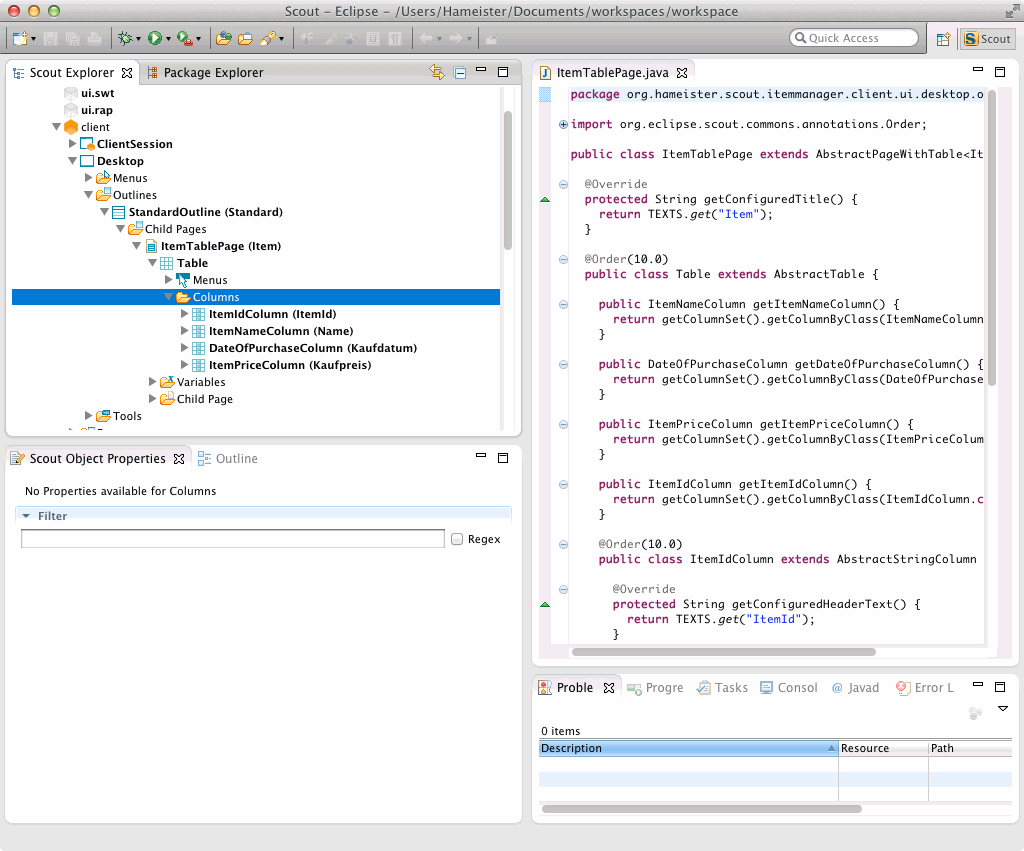
Task: Click the green Run button icon
Action: click(x=155, y=39)
